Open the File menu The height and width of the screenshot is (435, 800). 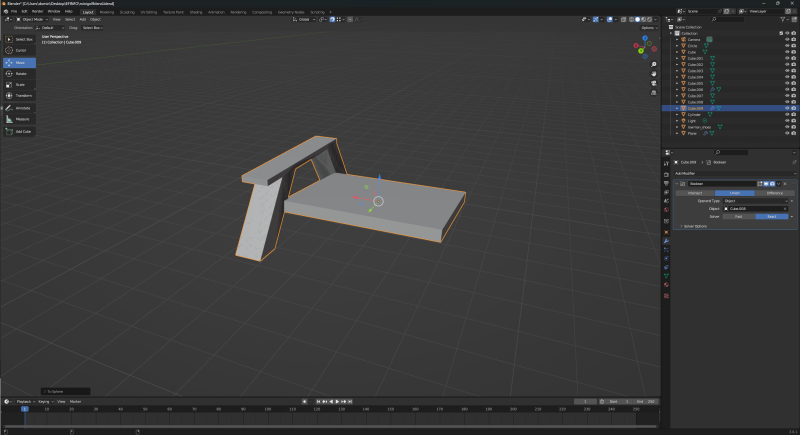click(x=14, y=11)
